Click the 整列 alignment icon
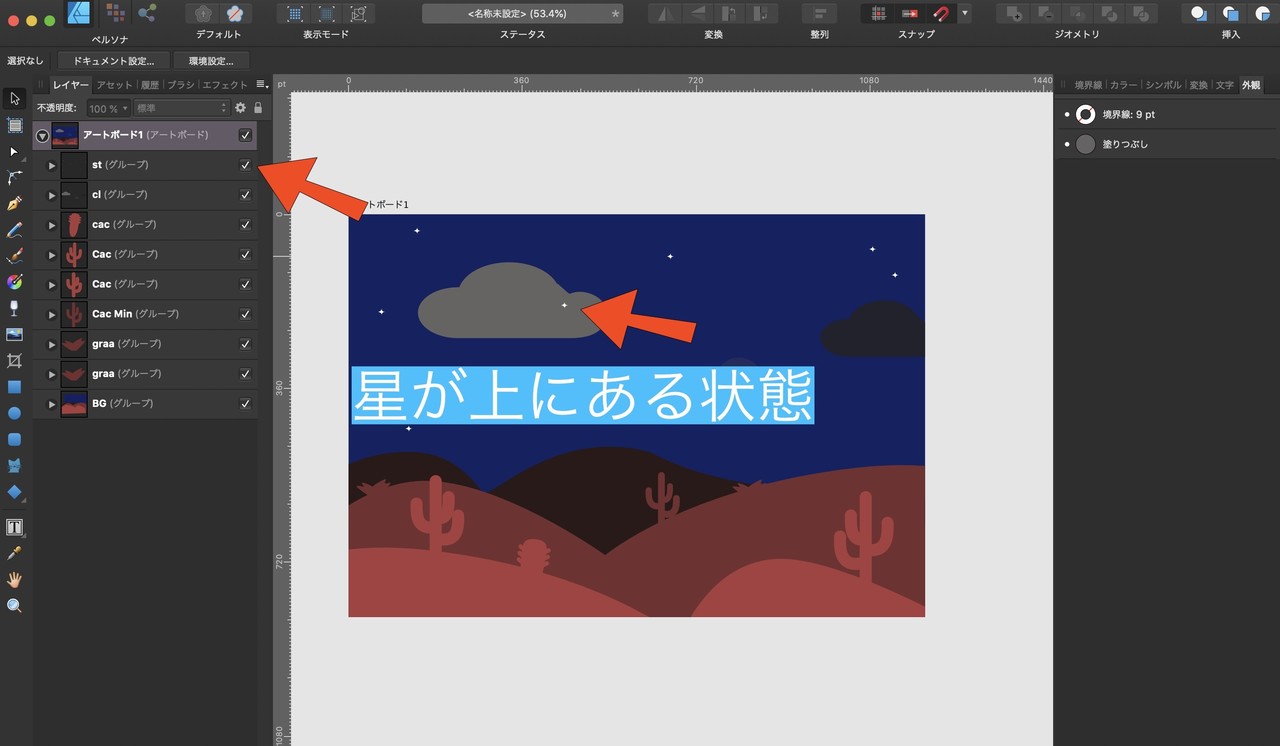The image size is (1280, 746). (x=819, y=13)
